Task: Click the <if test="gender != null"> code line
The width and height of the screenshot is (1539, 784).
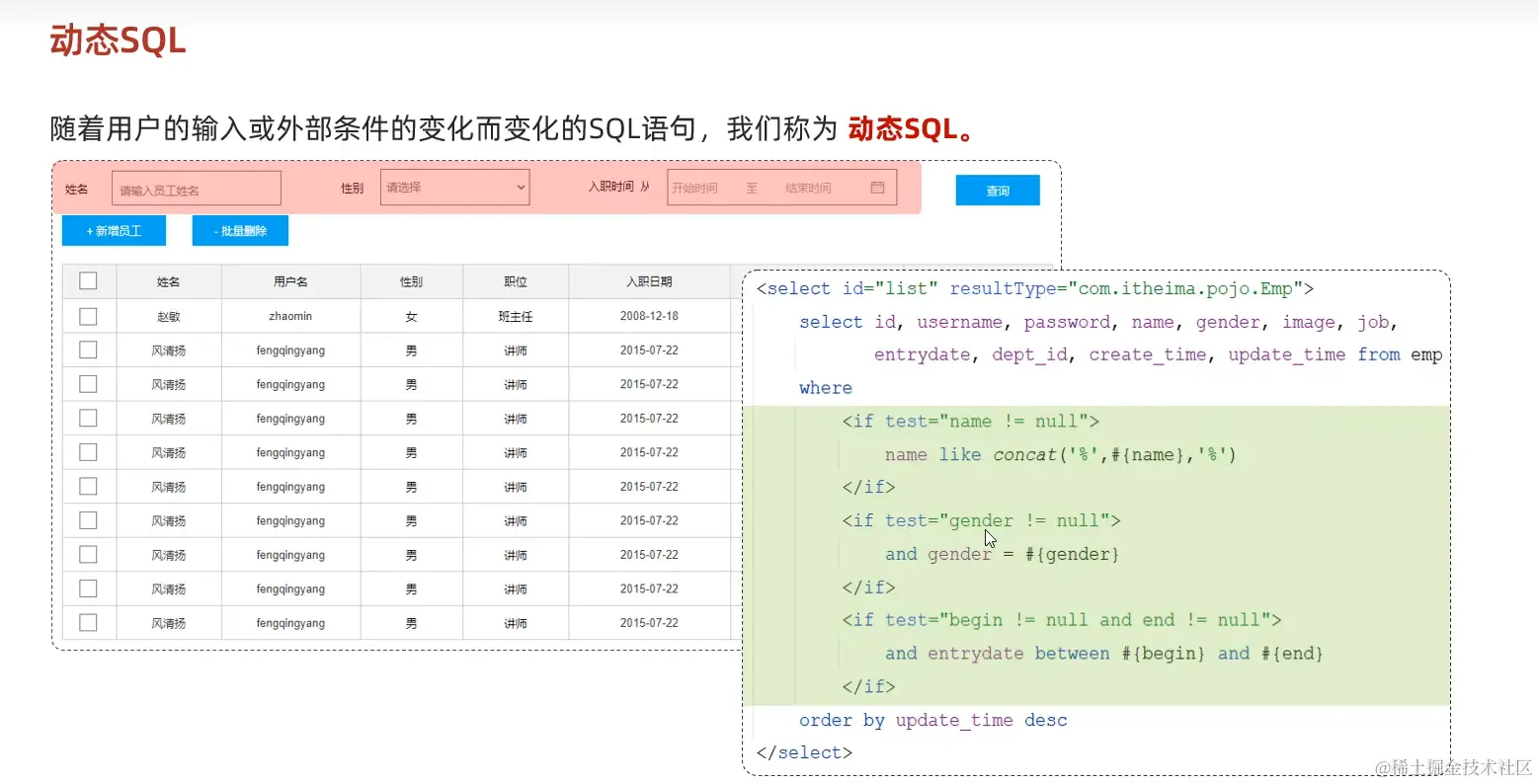Action: 982,520
